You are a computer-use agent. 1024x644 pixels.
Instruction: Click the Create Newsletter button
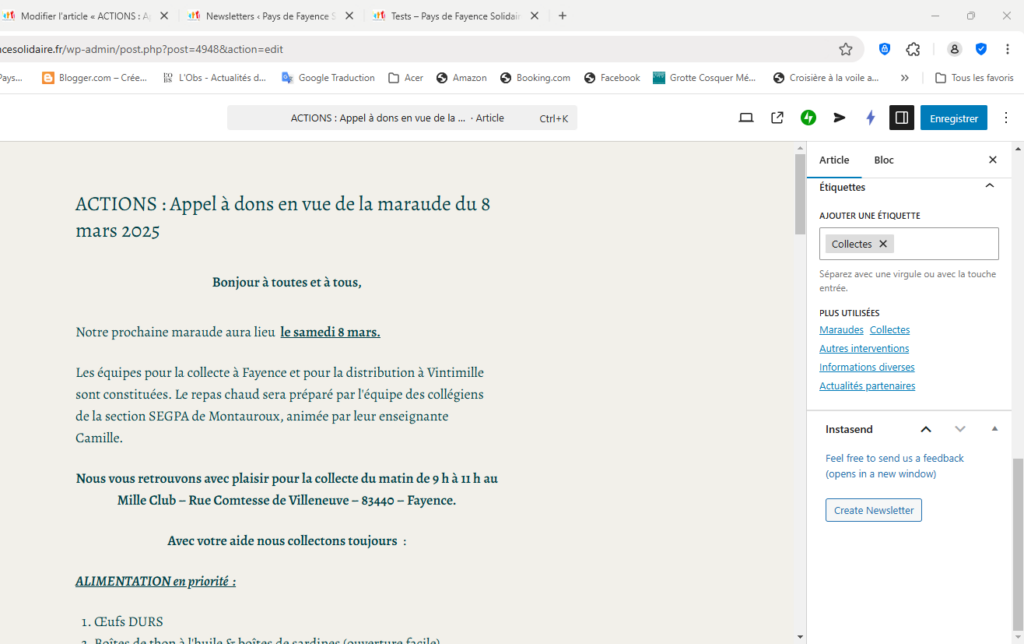click(x=874, y=510)
